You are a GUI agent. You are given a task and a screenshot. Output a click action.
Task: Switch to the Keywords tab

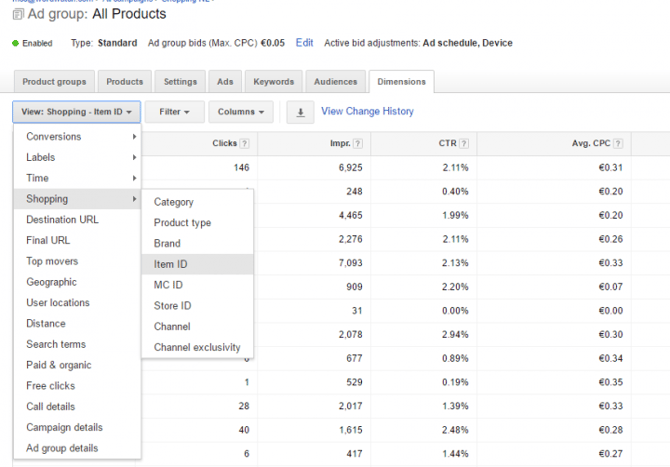tap(273, 82)
